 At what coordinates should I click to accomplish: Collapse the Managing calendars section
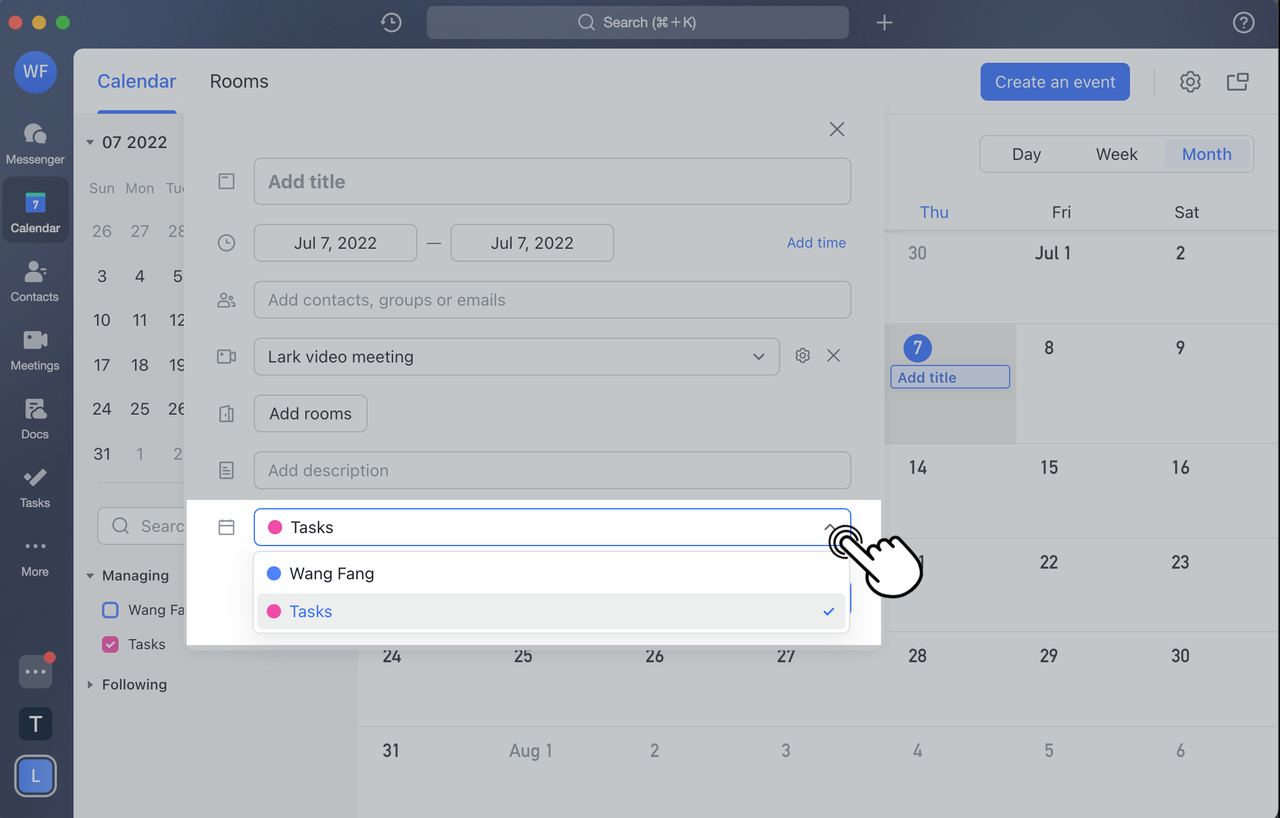[90, 576]
